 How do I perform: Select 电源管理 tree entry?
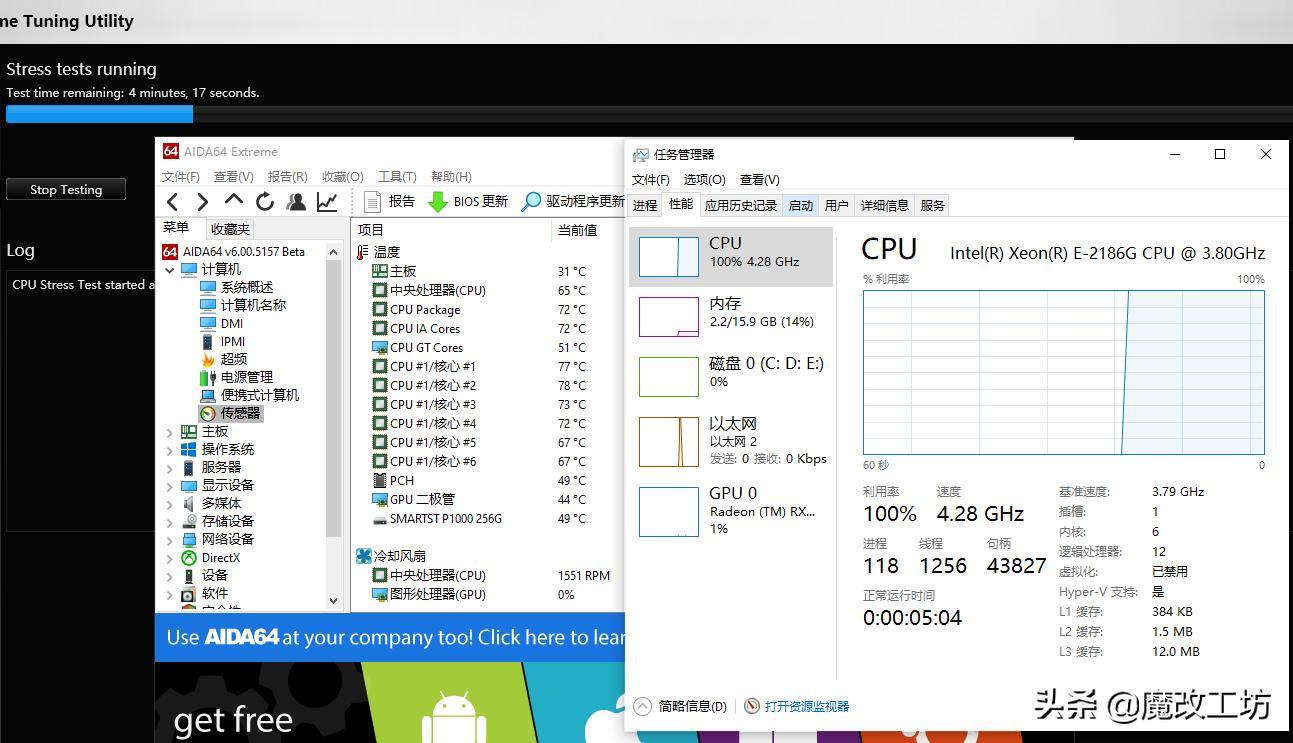236,377
